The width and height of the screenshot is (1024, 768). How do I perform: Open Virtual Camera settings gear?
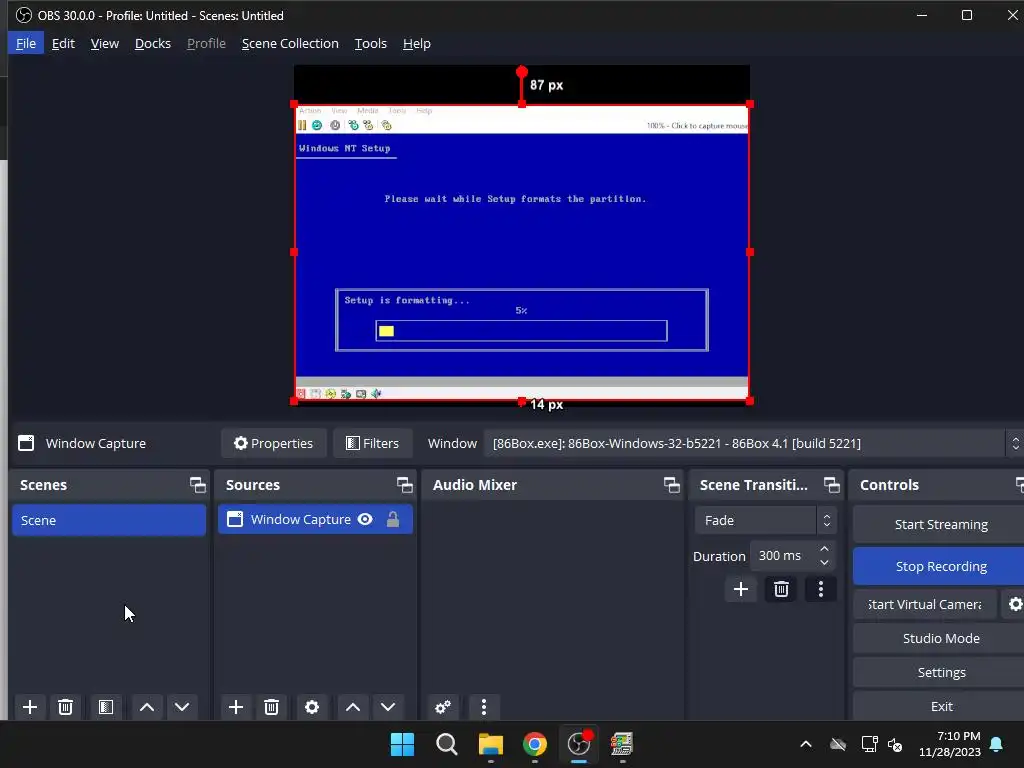[1015, 604]
